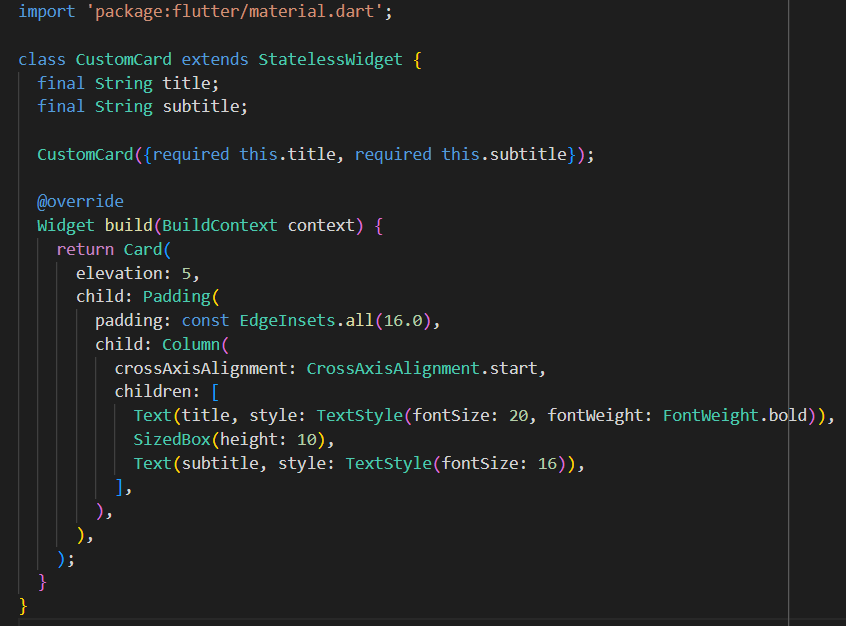Click the 'crossAxisAlignment:' property name

pos(205,368)
